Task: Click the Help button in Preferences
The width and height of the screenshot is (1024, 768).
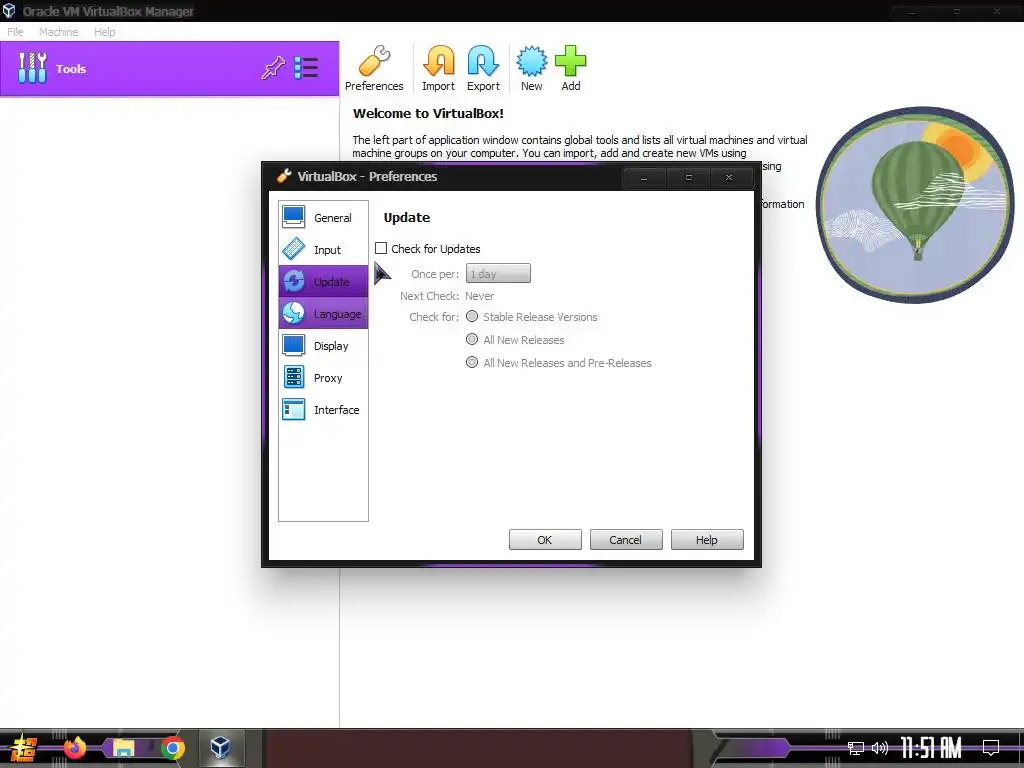Action: (707, 540)
